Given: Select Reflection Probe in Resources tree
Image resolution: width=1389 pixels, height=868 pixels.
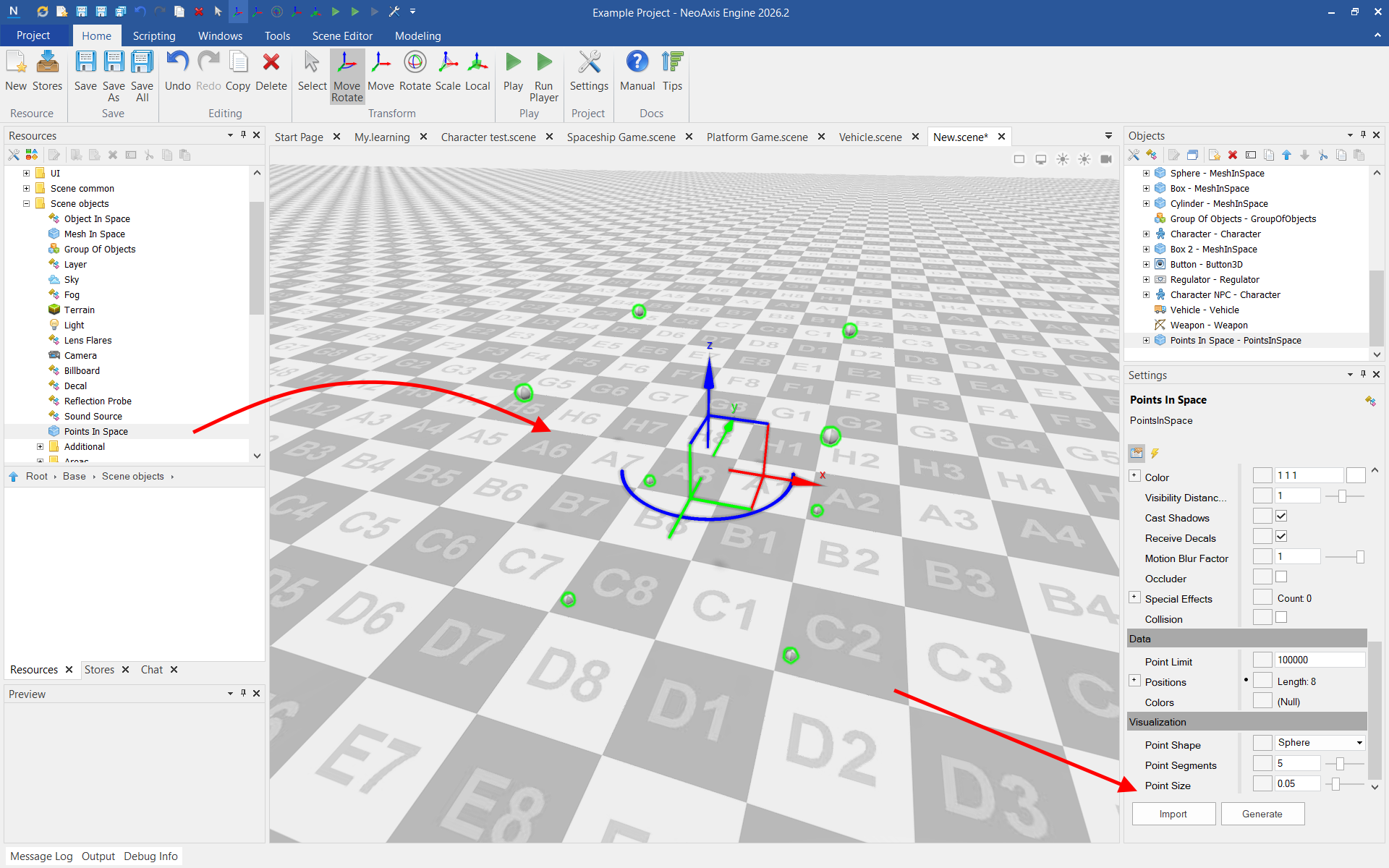Looking at the screenshot, I should [98, 401].
